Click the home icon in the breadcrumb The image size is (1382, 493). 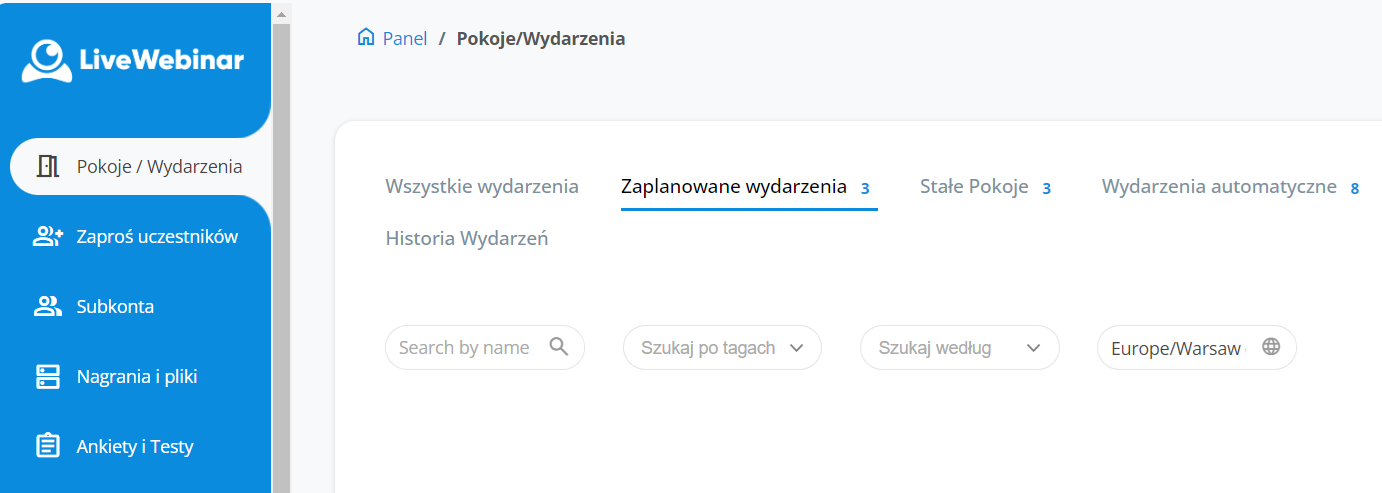[x=366, y=38]
